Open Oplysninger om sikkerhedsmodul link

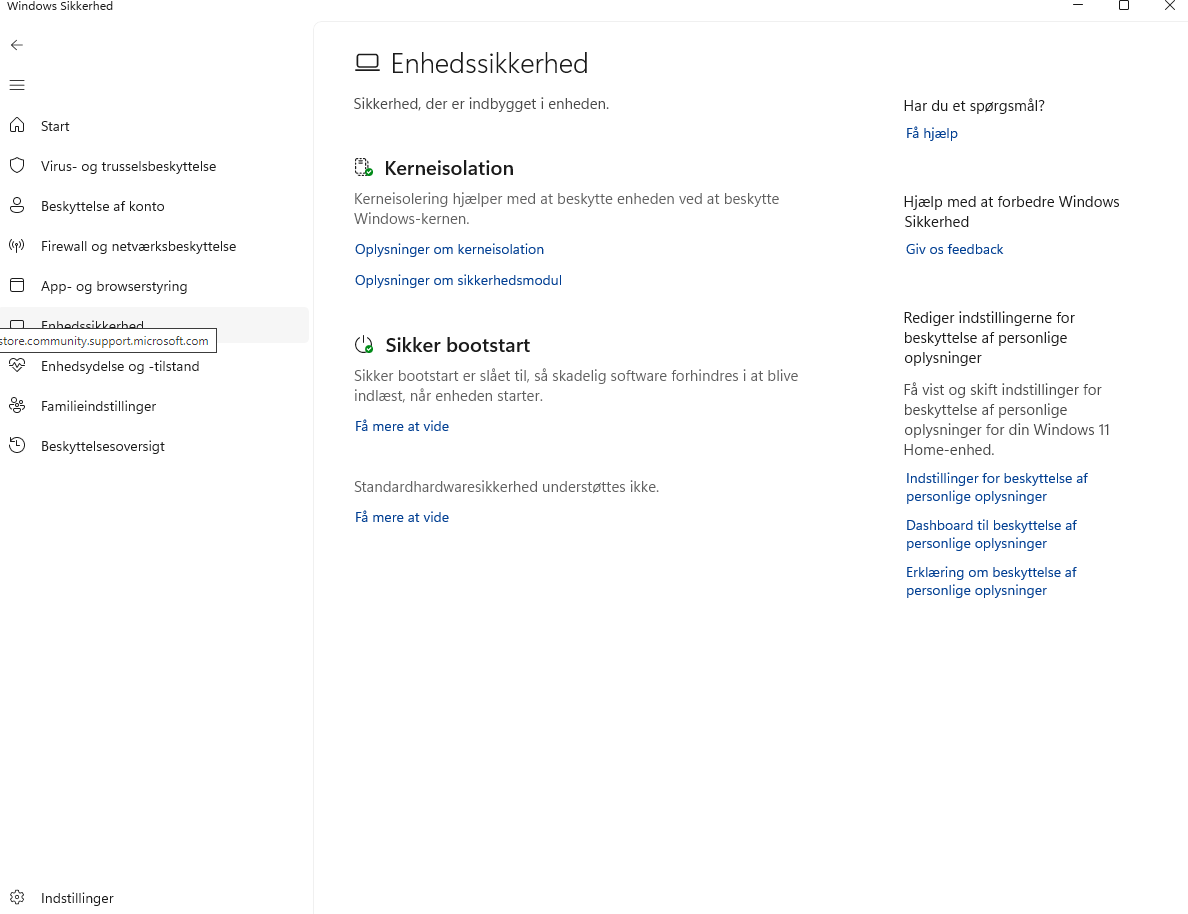pyautogui.click(x=458, y=281)
